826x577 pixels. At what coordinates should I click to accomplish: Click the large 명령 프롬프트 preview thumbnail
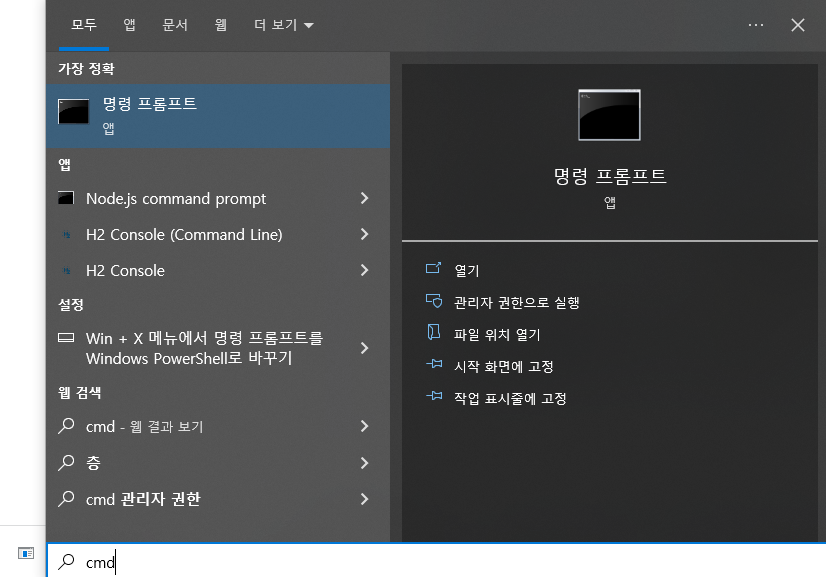coord(609,115)
